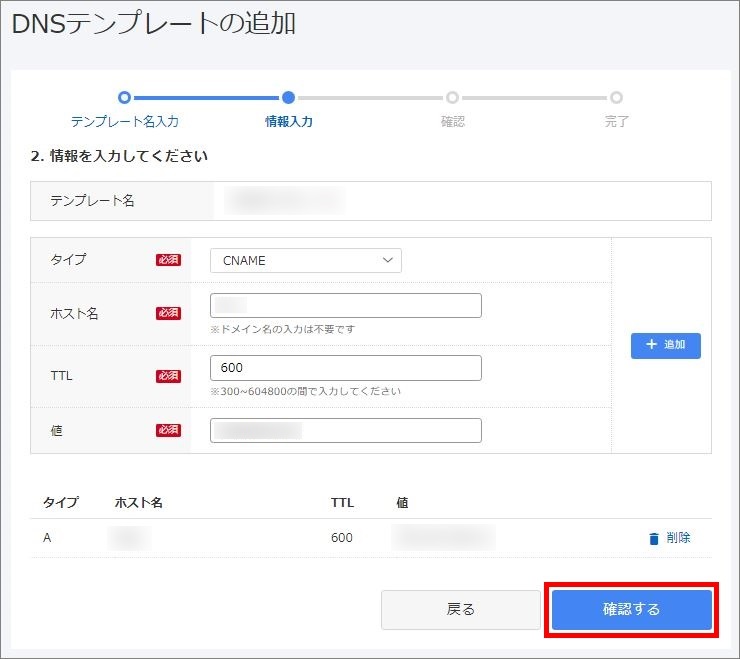The height and width of the screenshot is (659, 740).
Task: Click the step circle above 確認
Action: click(x=452, y=98)
